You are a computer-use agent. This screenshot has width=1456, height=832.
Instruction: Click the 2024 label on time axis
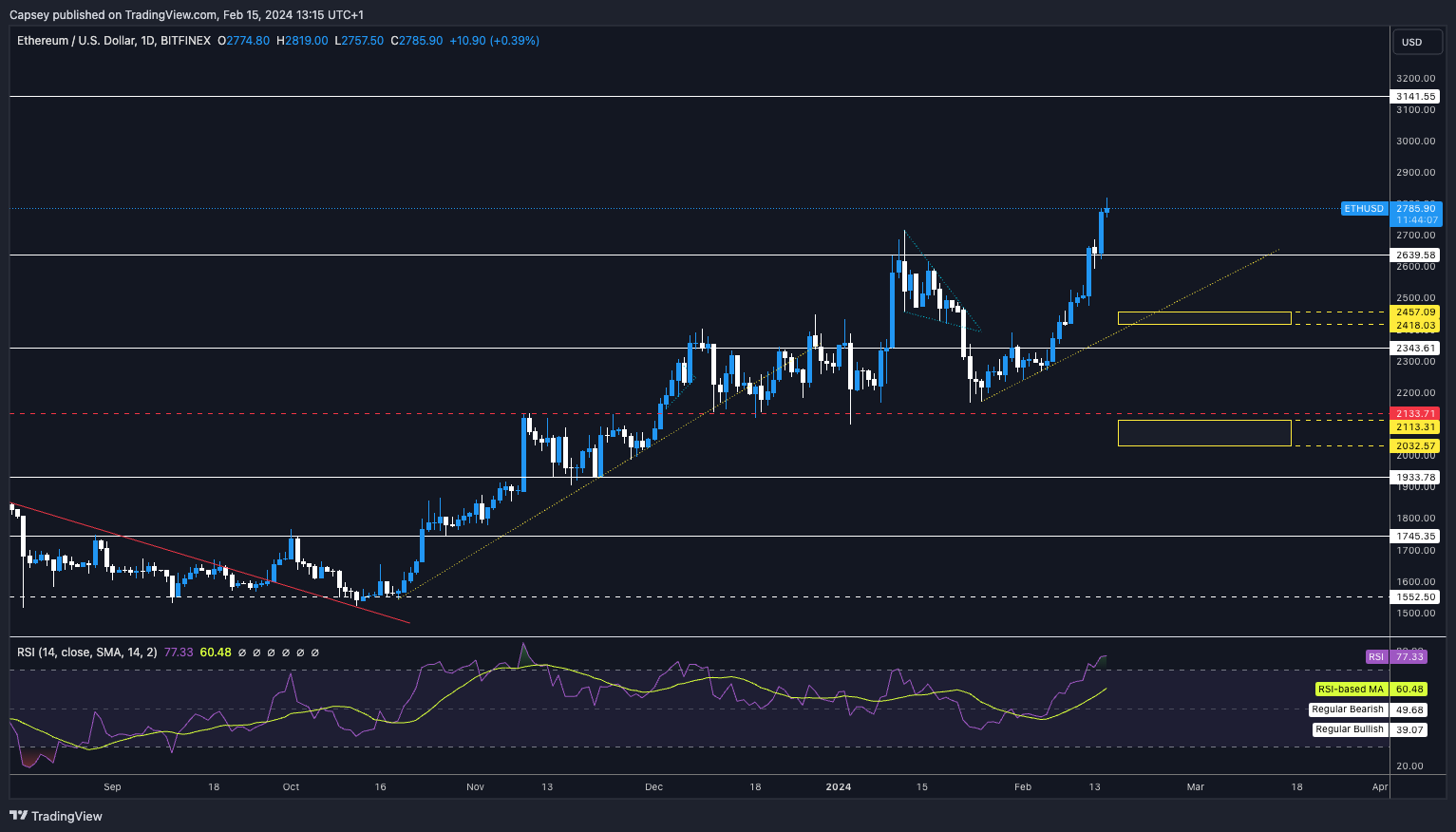(x=839, y=786)
